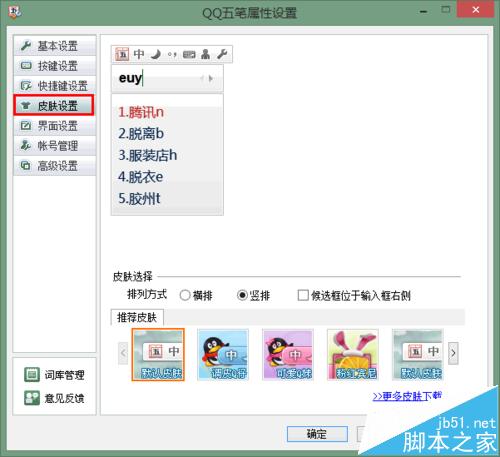This screenshot has width=500, height=457.
Task: Choose the 调皮Q仔 skin thumbnail
Action: click(x=223, y=355)
